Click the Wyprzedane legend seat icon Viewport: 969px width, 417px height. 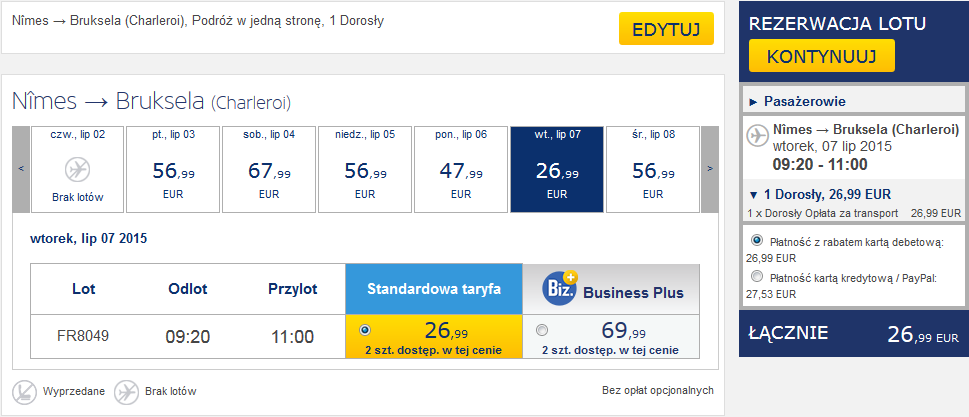(25, 391)
